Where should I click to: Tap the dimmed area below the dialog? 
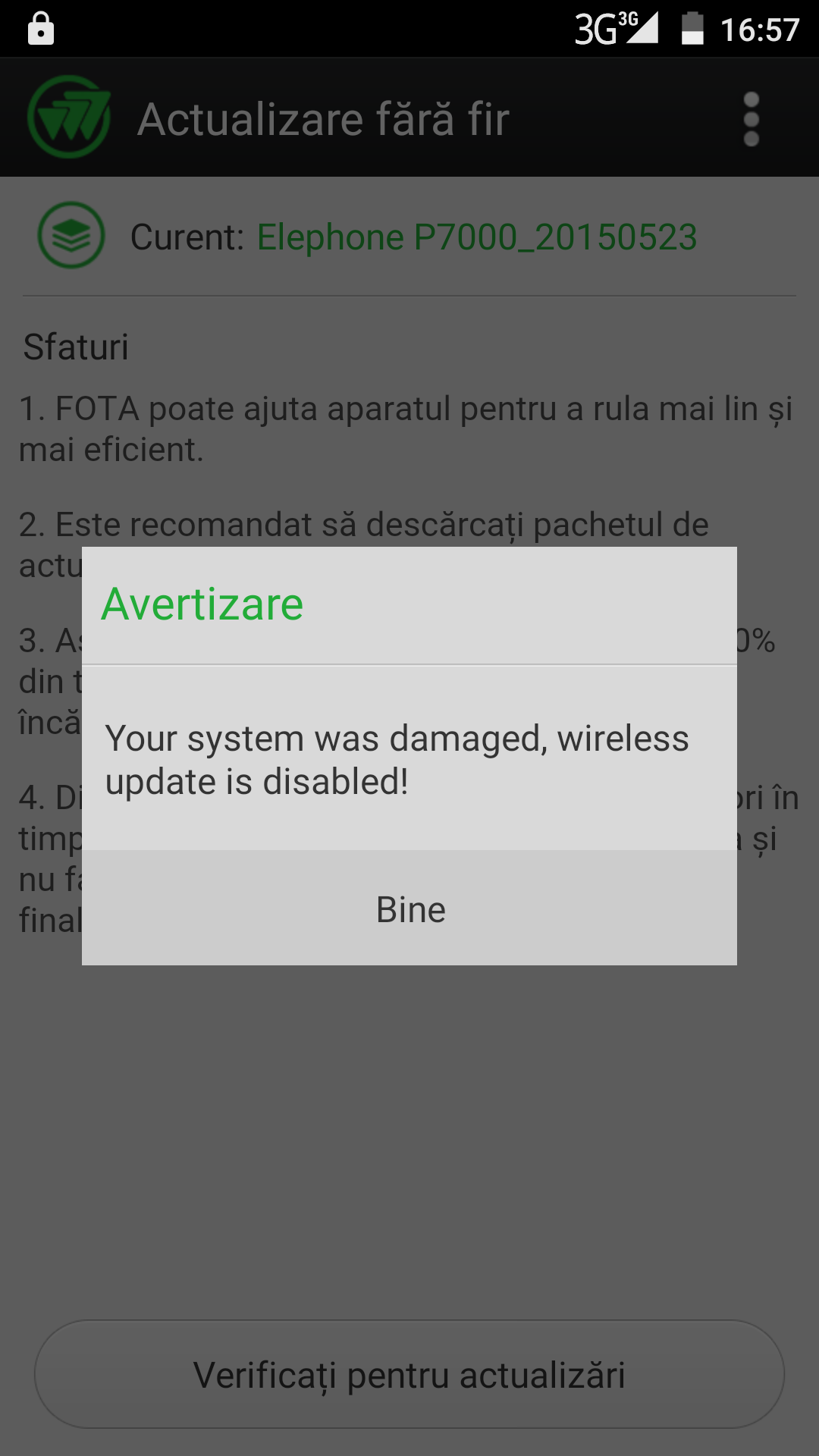click(409, 1137)
